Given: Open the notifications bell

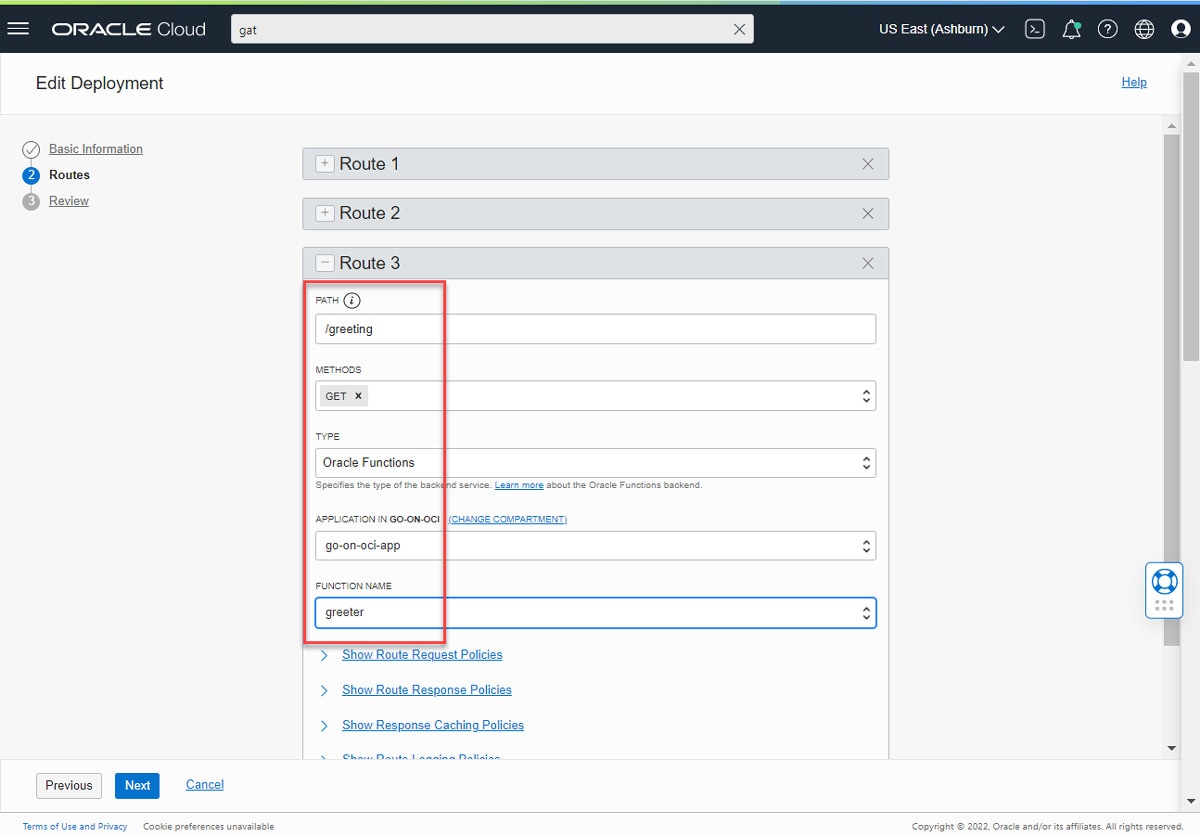Looking at the screenshot, I should coord(1071,29).
